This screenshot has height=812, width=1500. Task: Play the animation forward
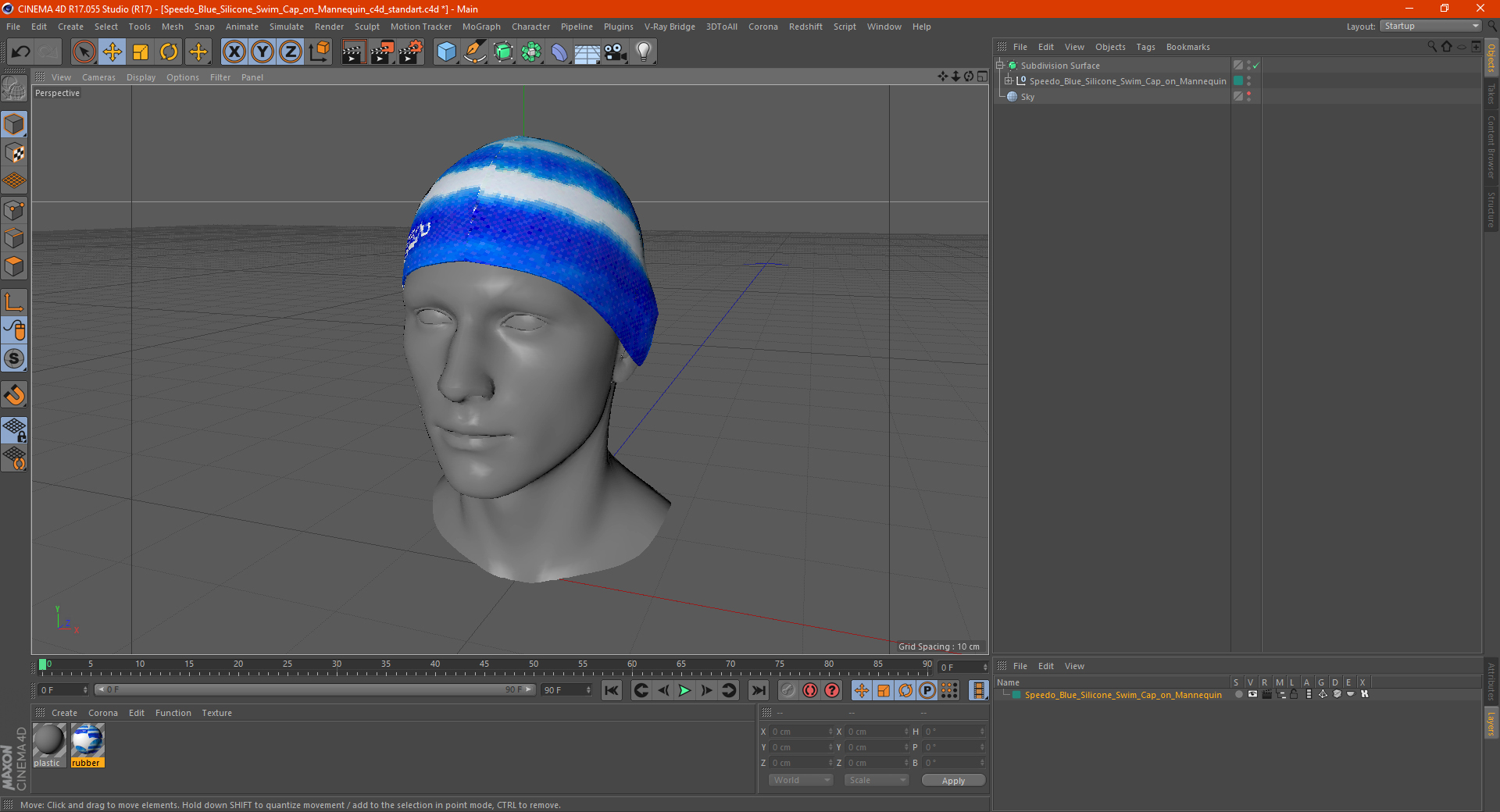coord(684,690)
